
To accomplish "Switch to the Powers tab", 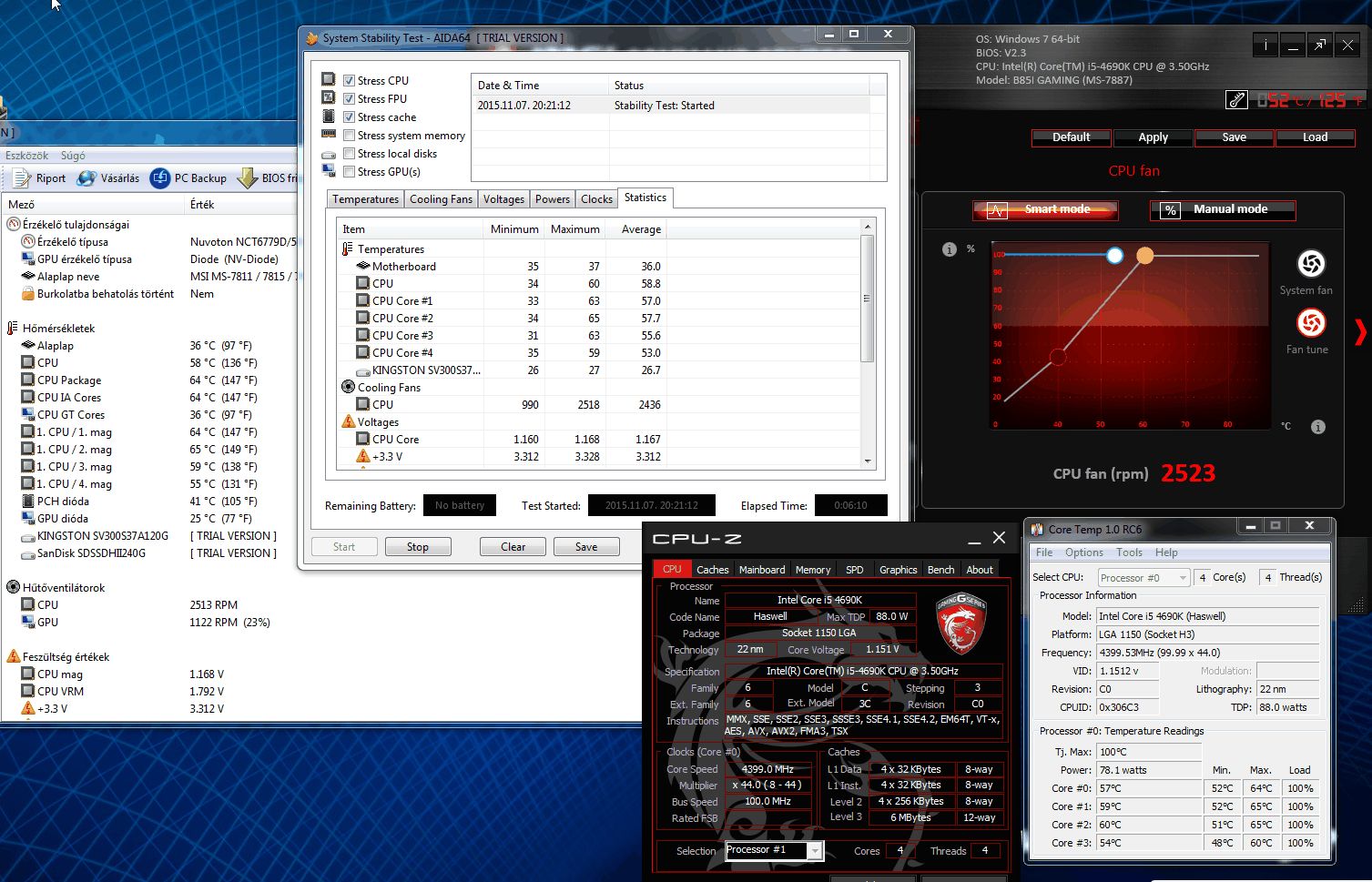I will [552, 199].
